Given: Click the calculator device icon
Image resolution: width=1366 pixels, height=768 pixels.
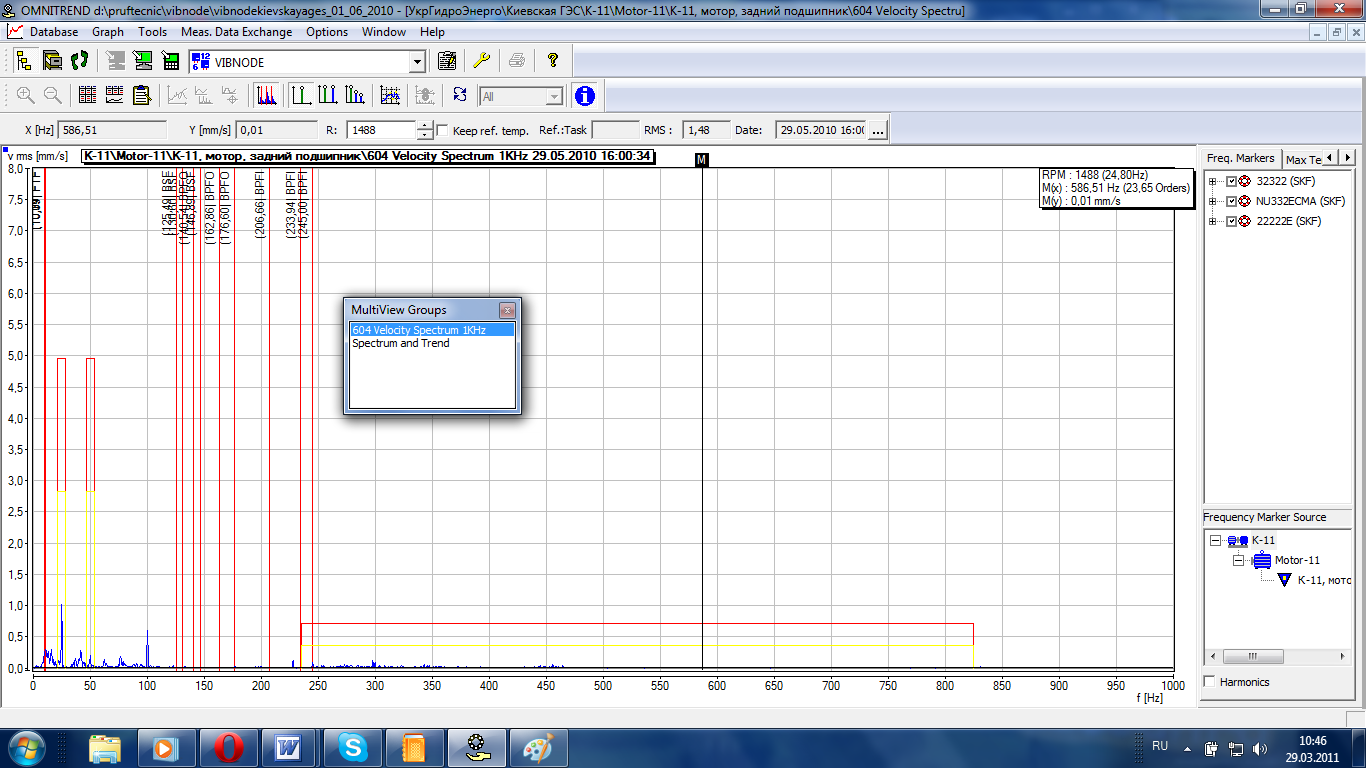Looking at the screenshot, I should (x=171, y=61).
